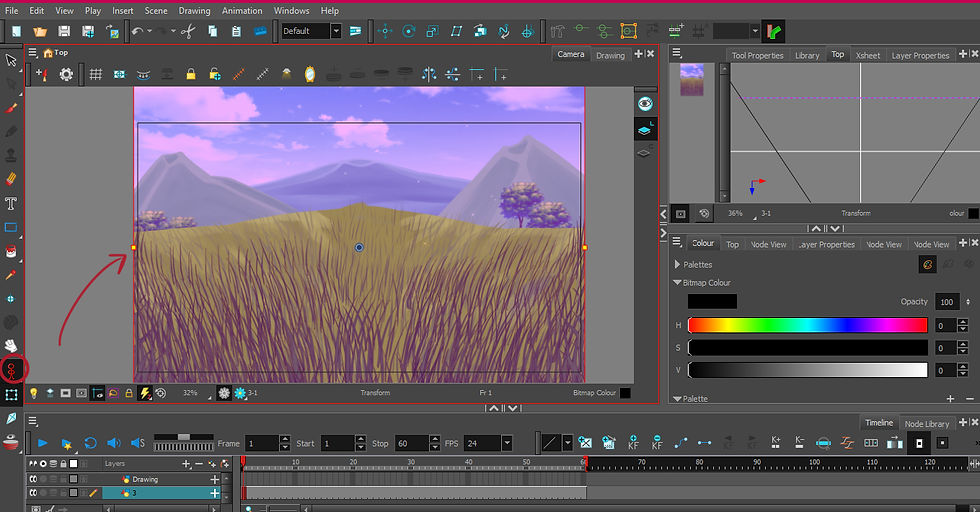Select the Brush tool
Screen dimensions: 980x512
point(11,108)
